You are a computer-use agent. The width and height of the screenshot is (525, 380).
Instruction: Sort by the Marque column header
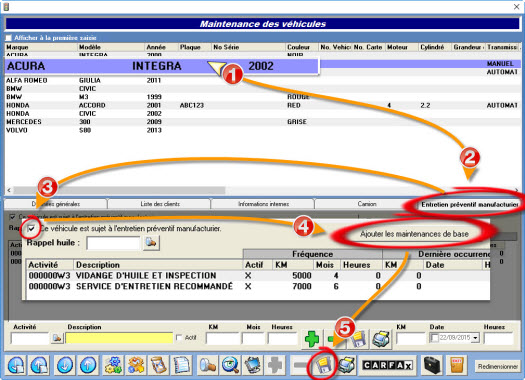pos(41,47)
